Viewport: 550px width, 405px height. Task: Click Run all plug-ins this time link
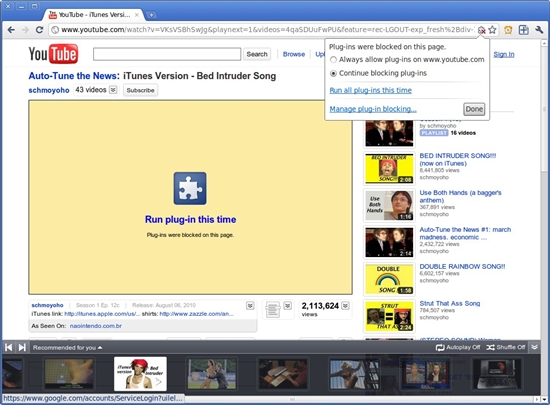point(370,90)
